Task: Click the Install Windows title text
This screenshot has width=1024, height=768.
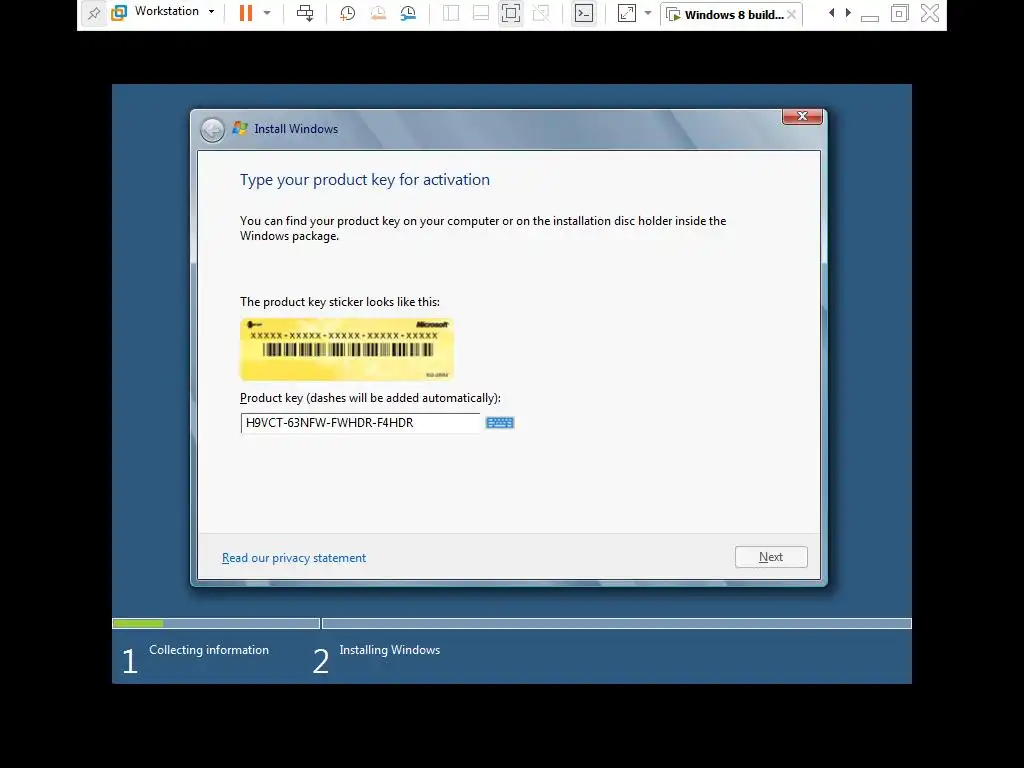Action: (x=296, y=129)
